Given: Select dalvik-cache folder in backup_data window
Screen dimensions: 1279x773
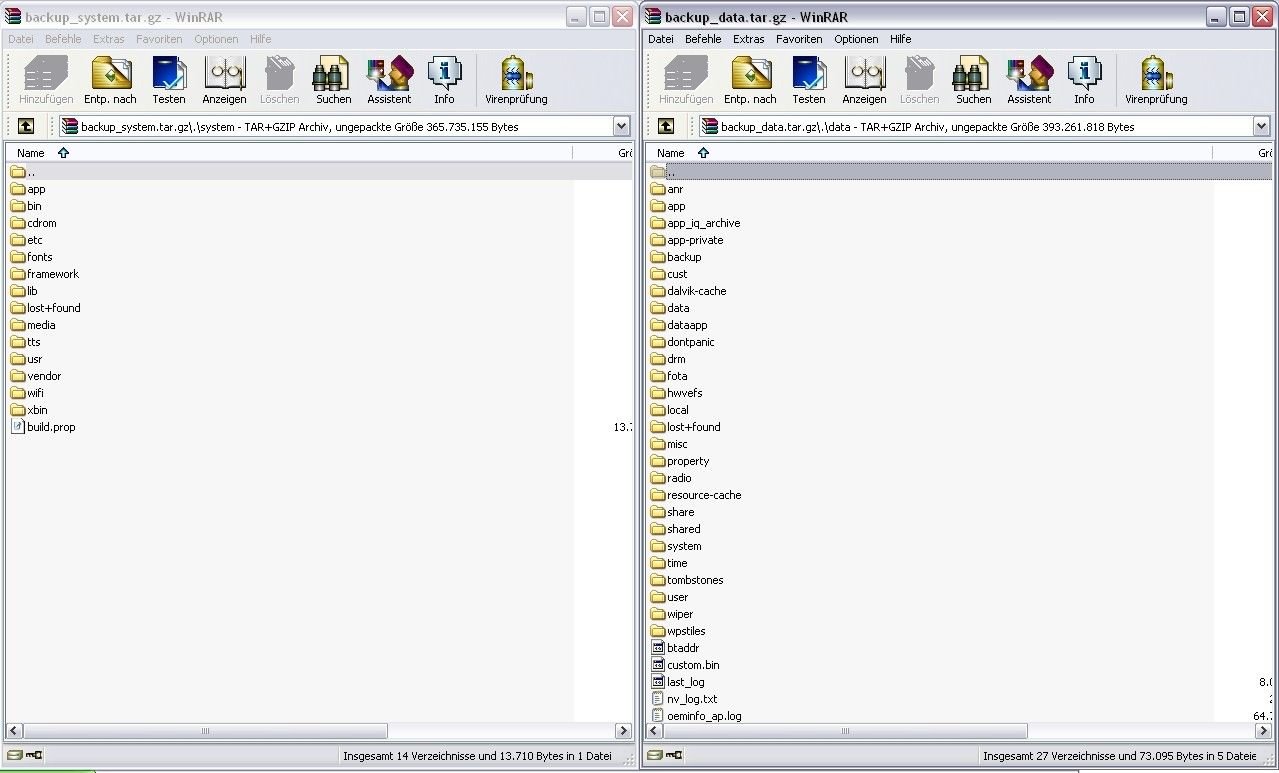Looking at the screenshot, I should pos(689,291).
